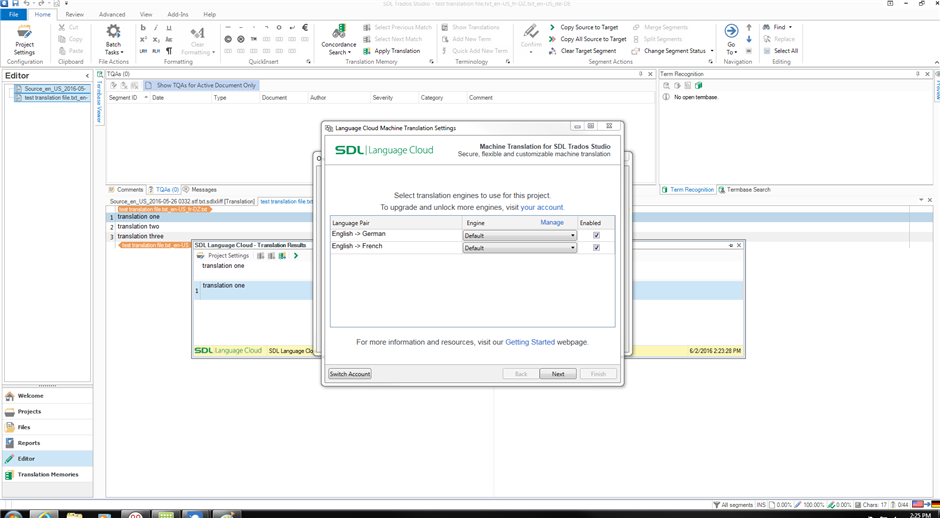
Task: Toggle bold formatting in ribbon
Action: coord(143,28)
